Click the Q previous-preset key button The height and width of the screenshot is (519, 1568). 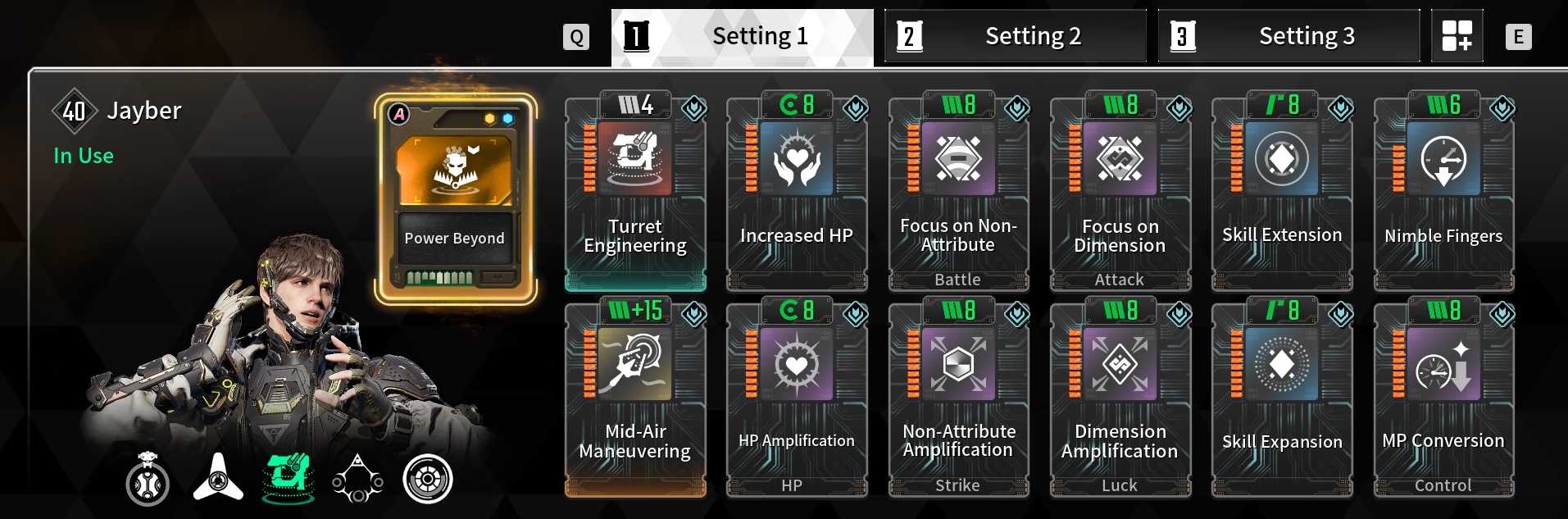click(x=576, y=37)
